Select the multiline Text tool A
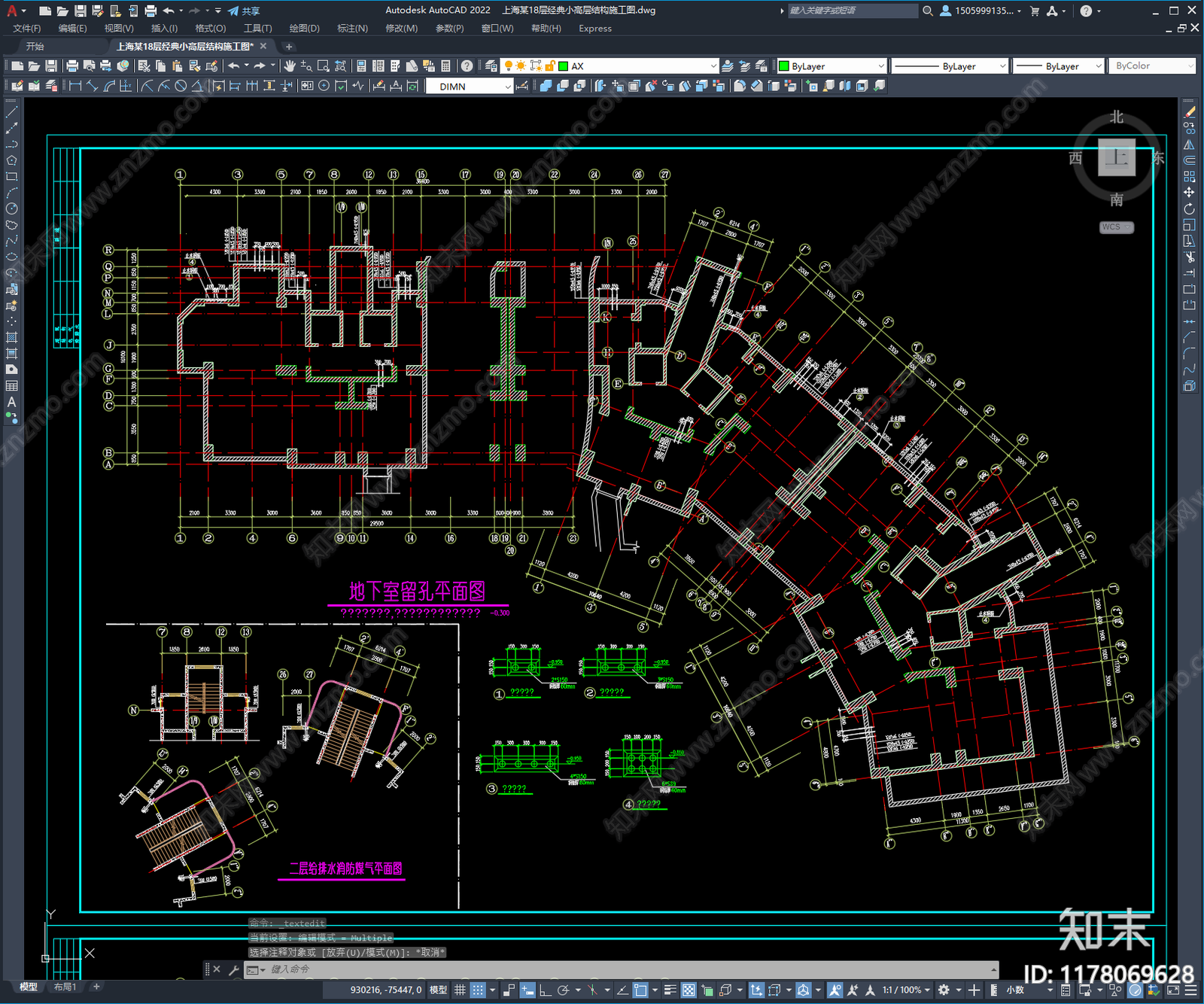Viewport: 1204px width, 1004px height. pyautogui.click(x=11, y=402)
